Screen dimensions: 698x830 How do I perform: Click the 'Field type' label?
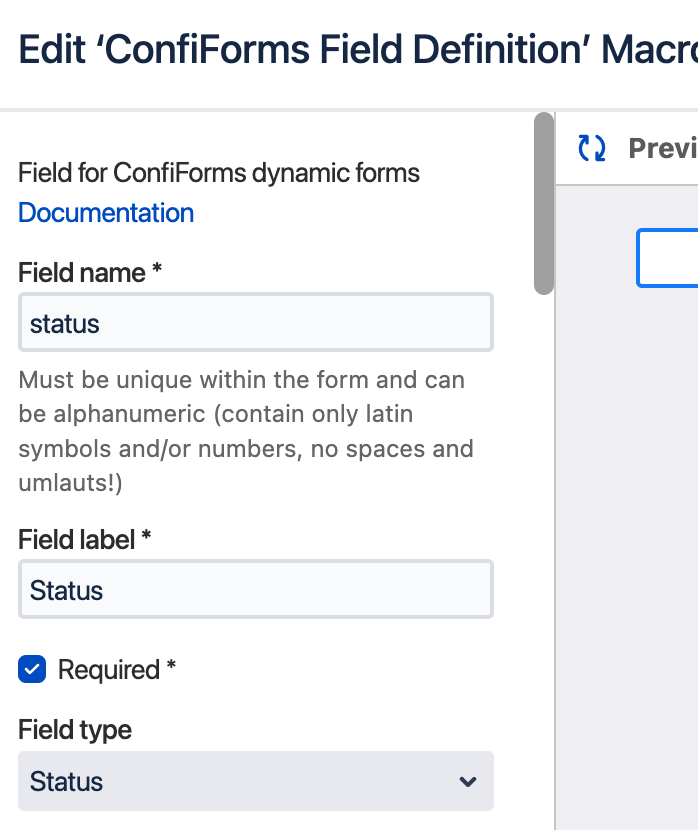pyautogui.click(x=75, y=729)
